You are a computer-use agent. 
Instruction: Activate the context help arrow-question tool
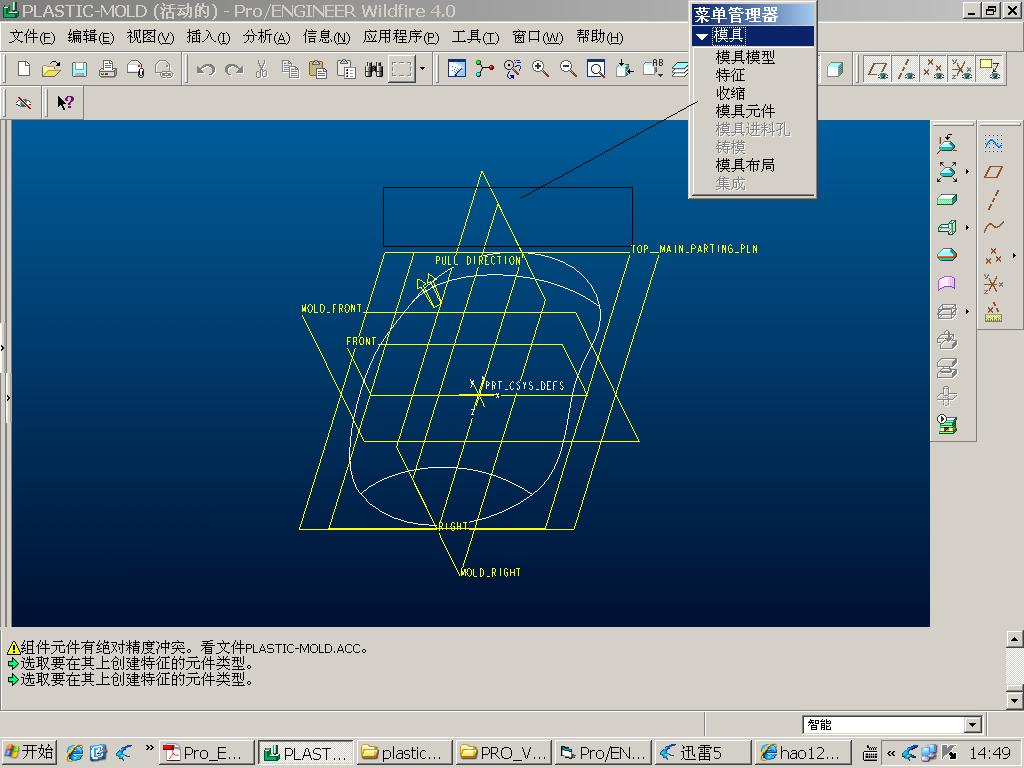pos(65,103)
